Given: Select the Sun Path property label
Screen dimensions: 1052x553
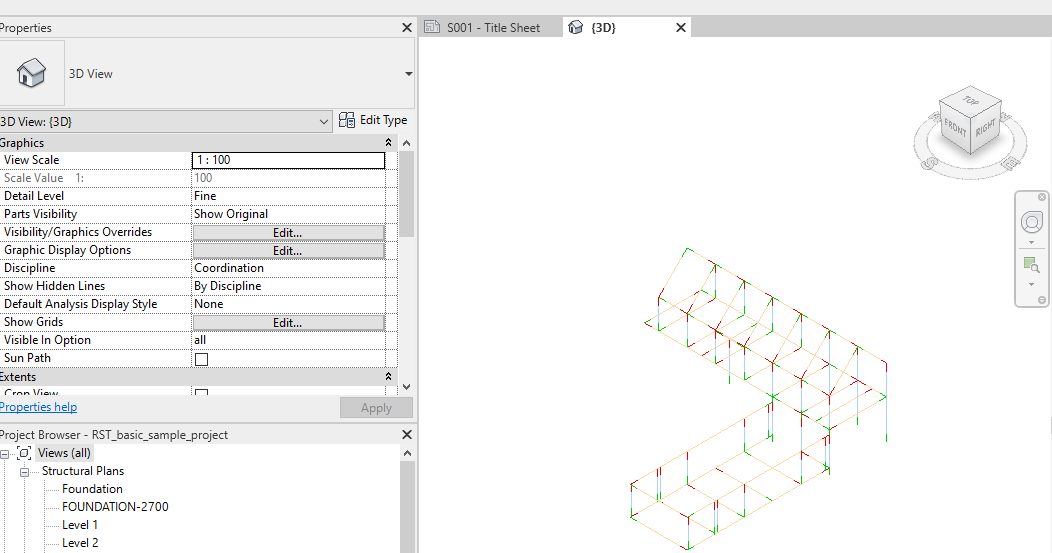Looking at the screenshot, I should [x=27, y=358].
